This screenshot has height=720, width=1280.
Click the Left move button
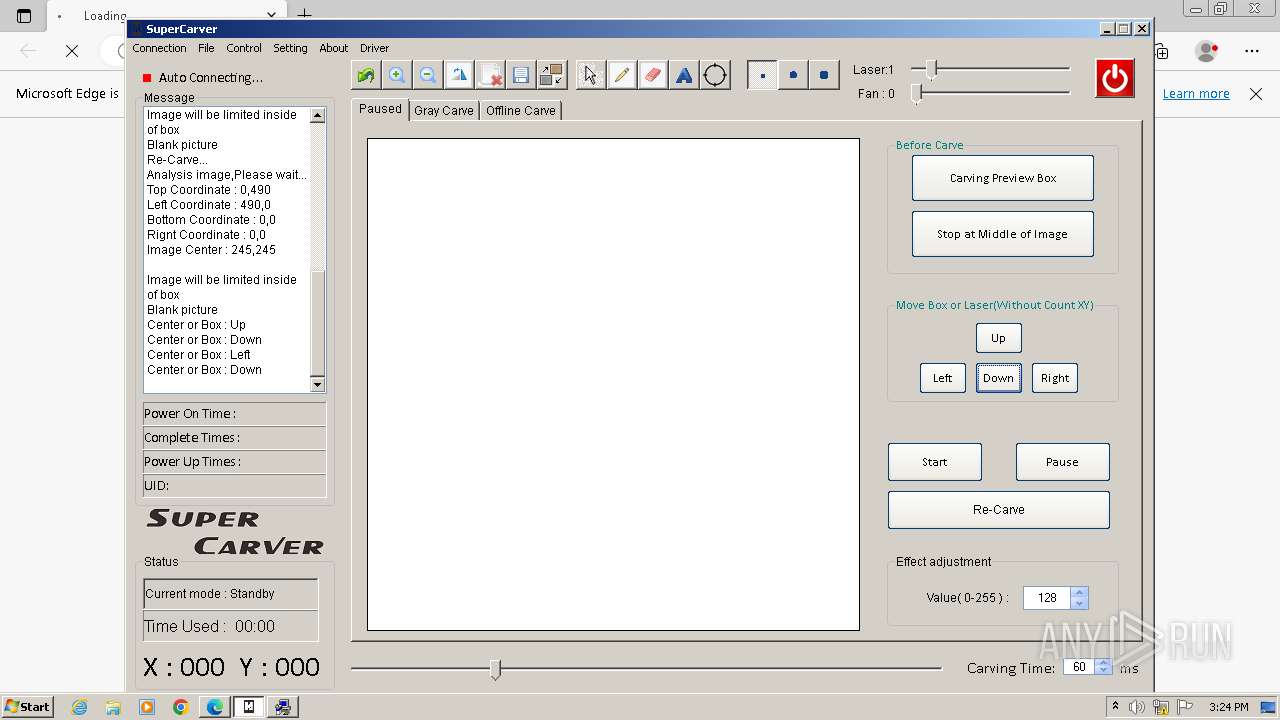[943, 378]
